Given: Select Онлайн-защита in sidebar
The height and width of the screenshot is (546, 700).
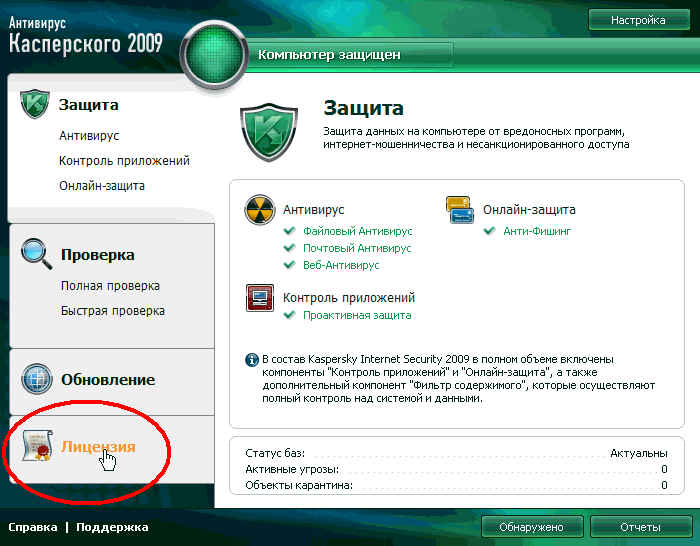Looking at the screenshot, I should [x=102, y=186].
